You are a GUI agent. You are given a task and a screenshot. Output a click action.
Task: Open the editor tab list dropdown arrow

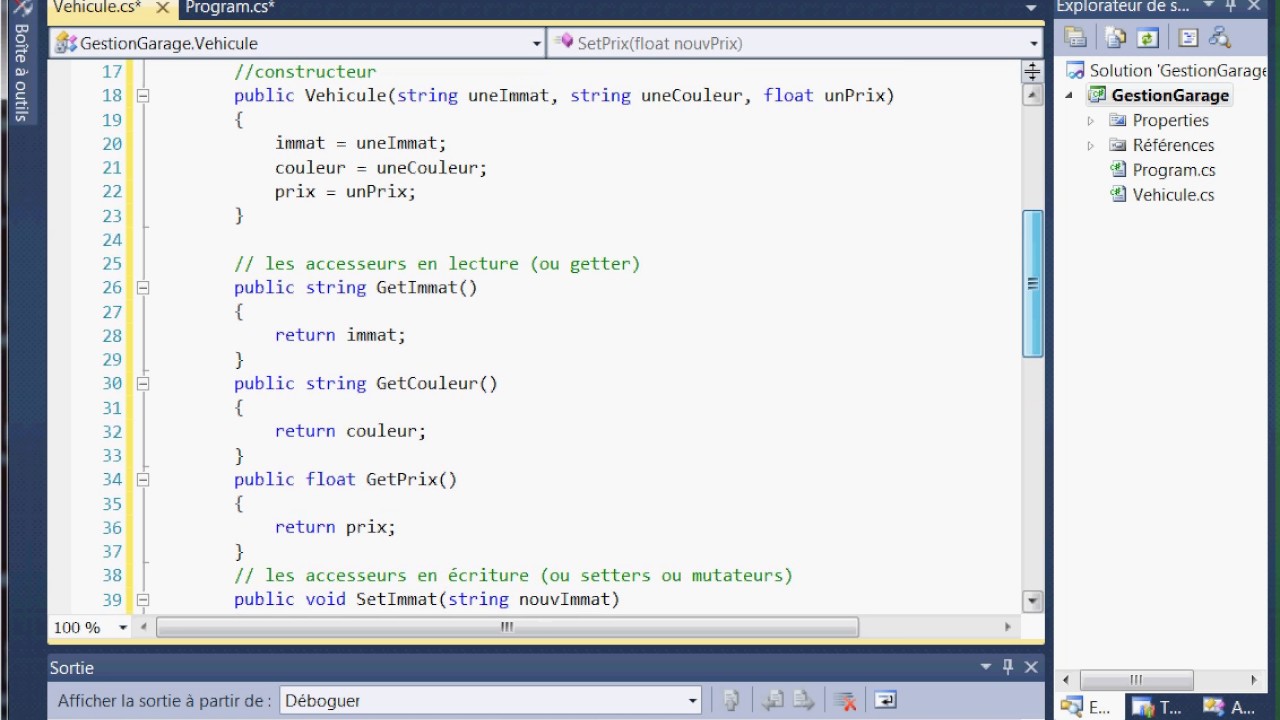[x=1032, y=8]
